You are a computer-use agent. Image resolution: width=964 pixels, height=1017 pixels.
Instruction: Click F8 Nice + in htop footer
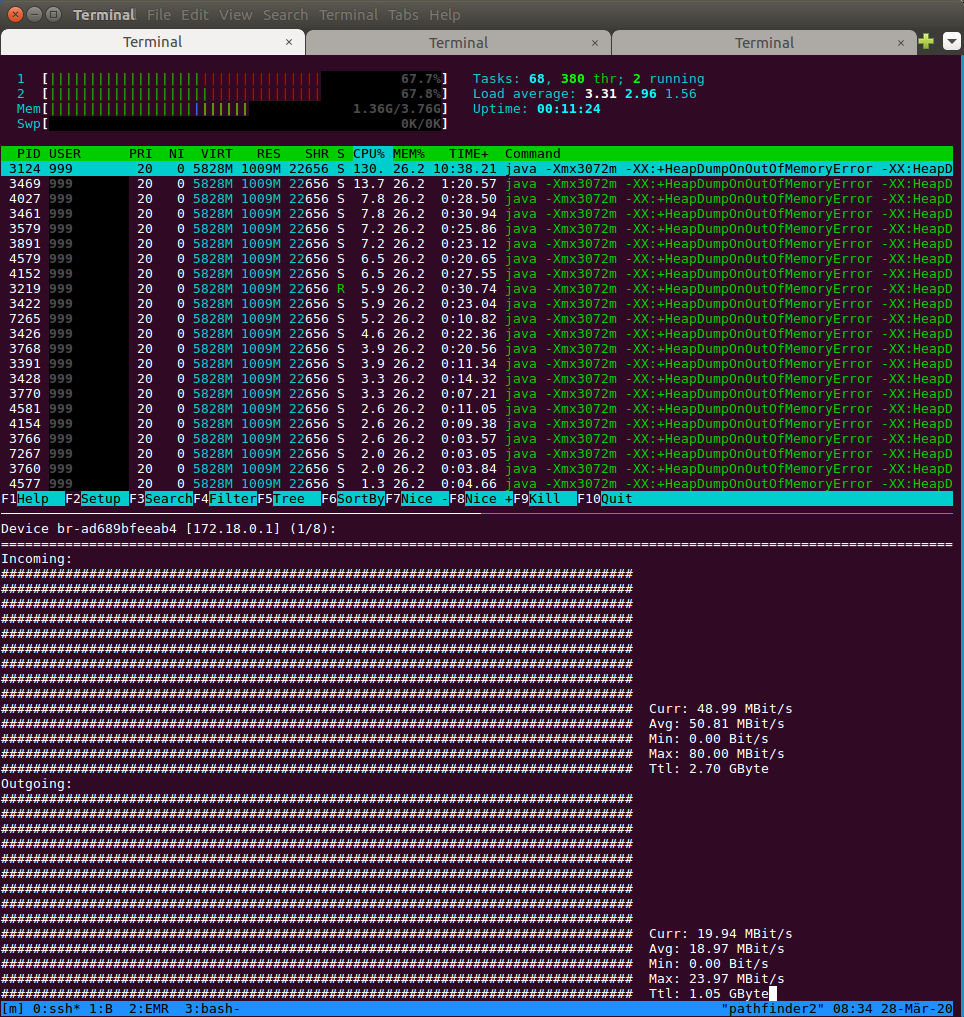point(481,499)
